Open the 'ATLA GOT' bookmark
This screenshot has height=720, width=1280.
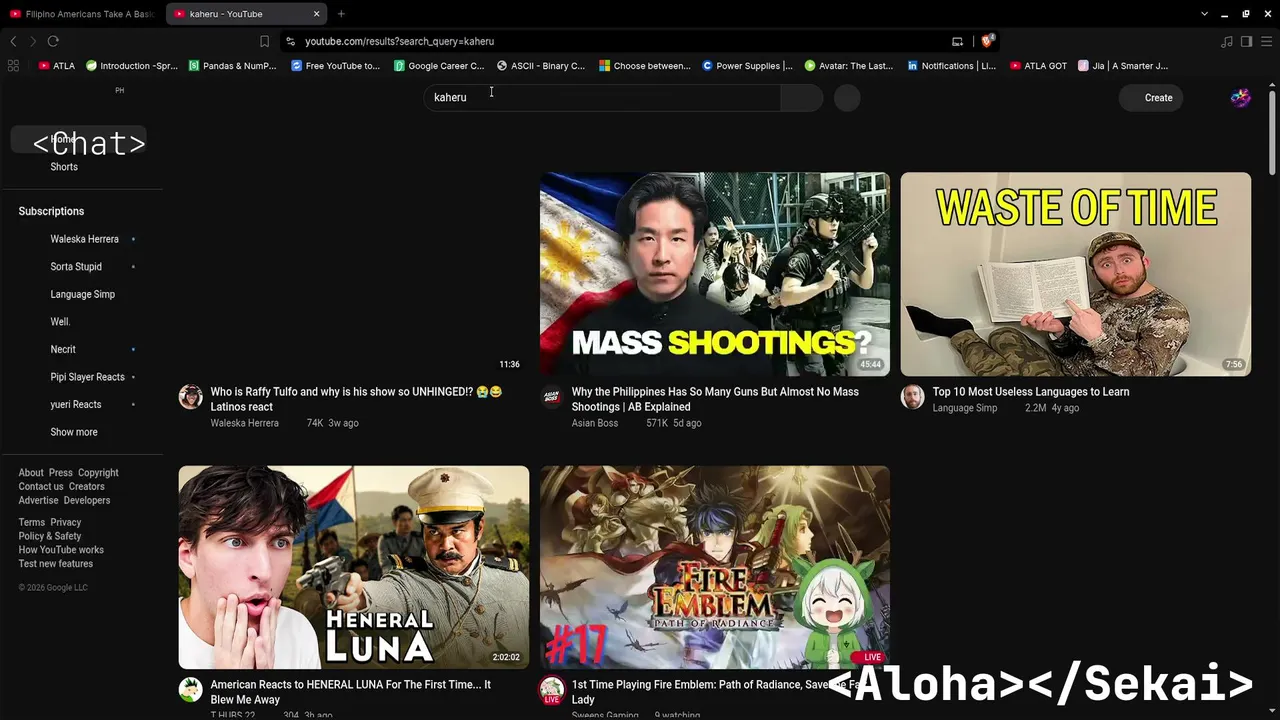1038,66
